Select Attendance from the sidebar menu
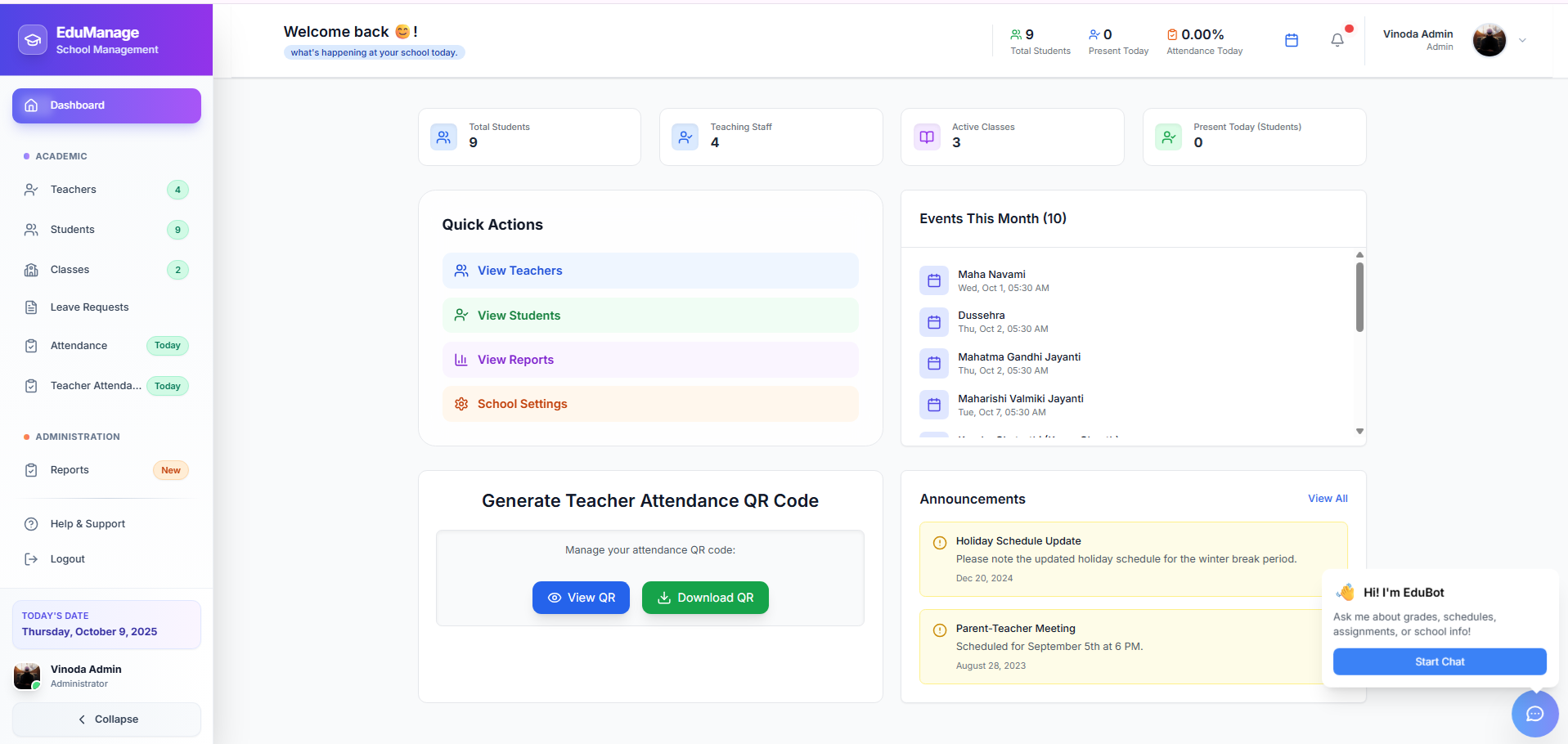The width and height of the screenshot is (1568, 744). (x=79, y=346)
